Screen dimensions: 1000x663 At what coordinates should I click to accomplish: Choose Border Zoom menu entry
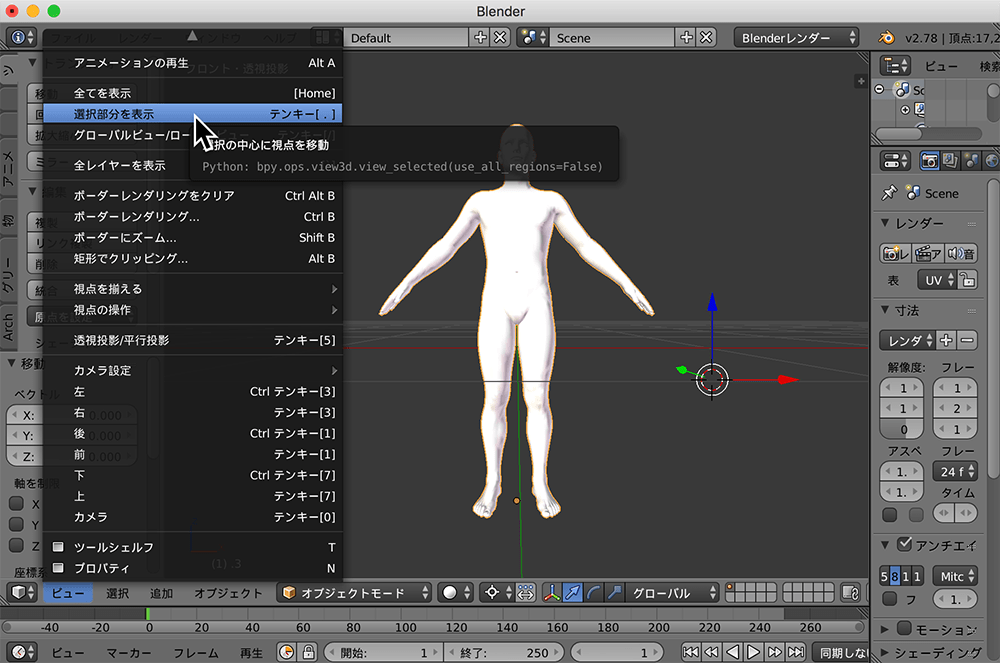[x=125, y=238]
